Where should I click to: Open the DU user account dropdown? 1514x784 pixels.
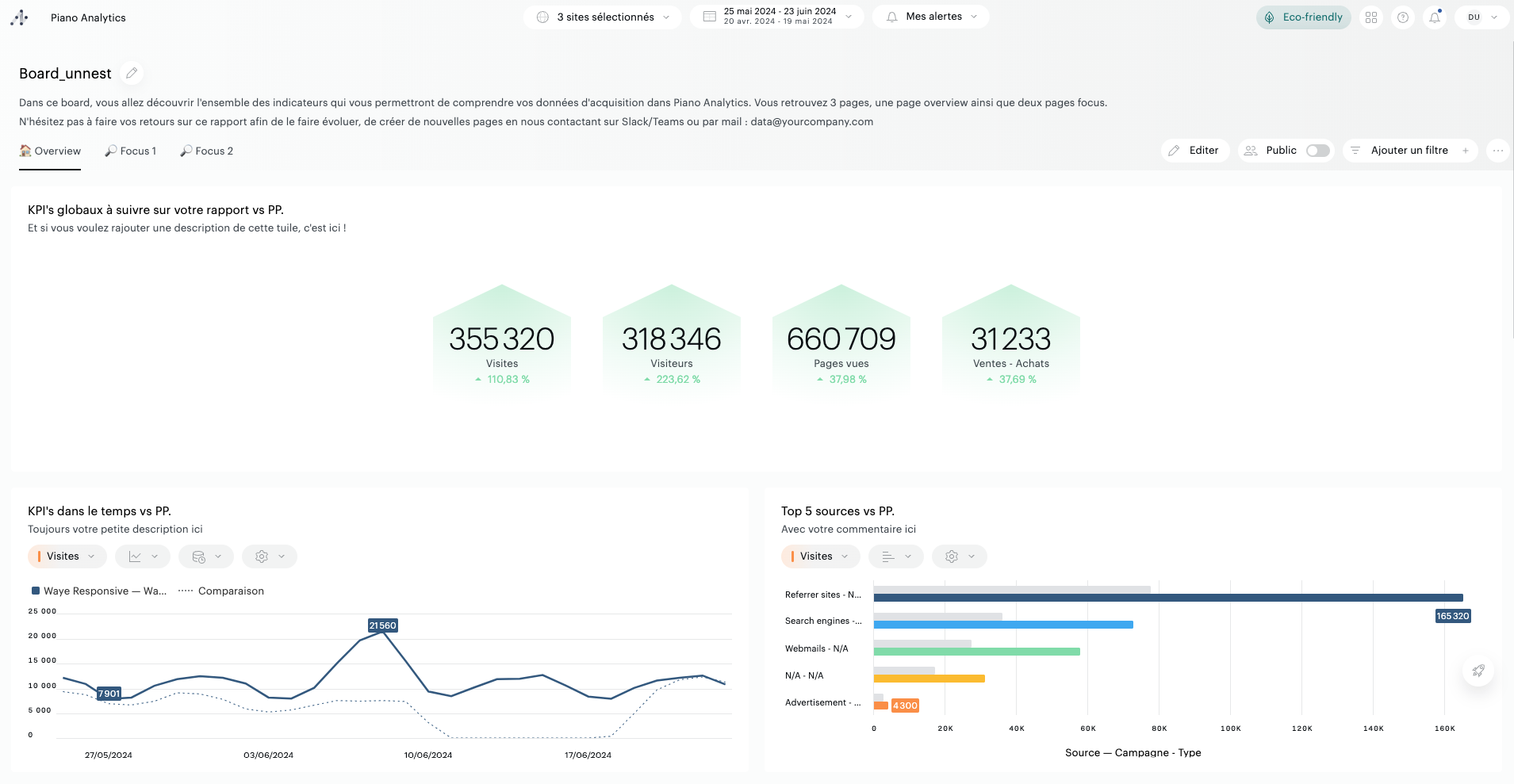[x=1481, y=17]
